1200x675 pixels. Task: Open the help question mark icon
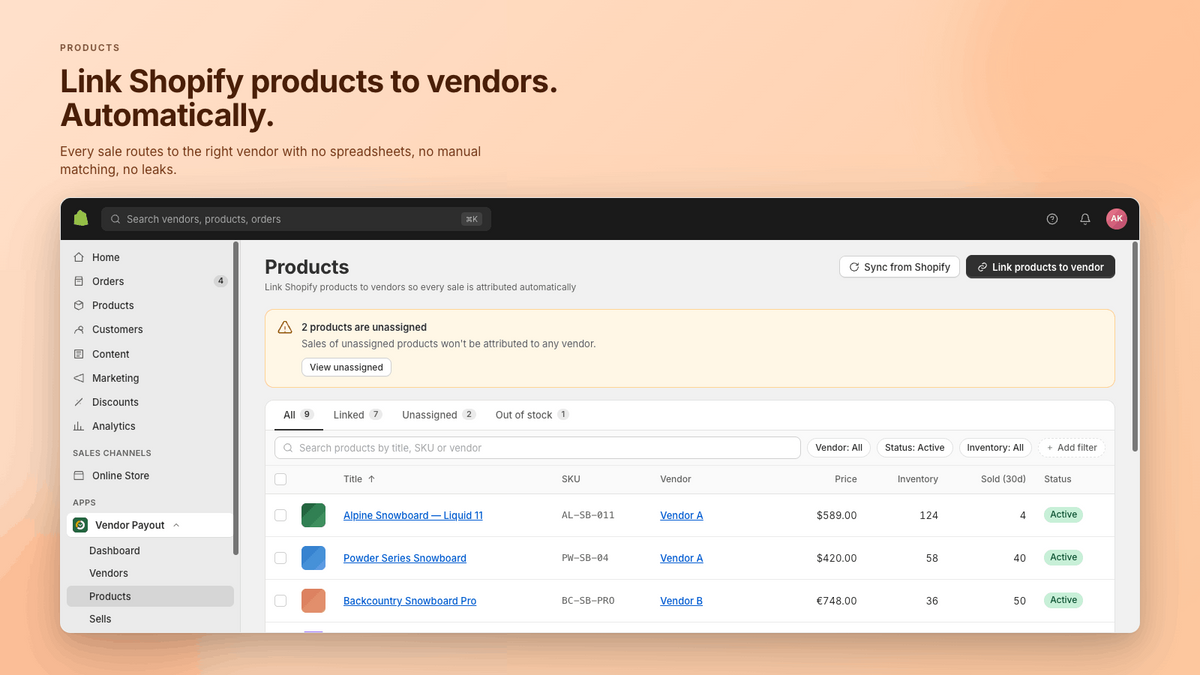click(x=1052, y=219)
